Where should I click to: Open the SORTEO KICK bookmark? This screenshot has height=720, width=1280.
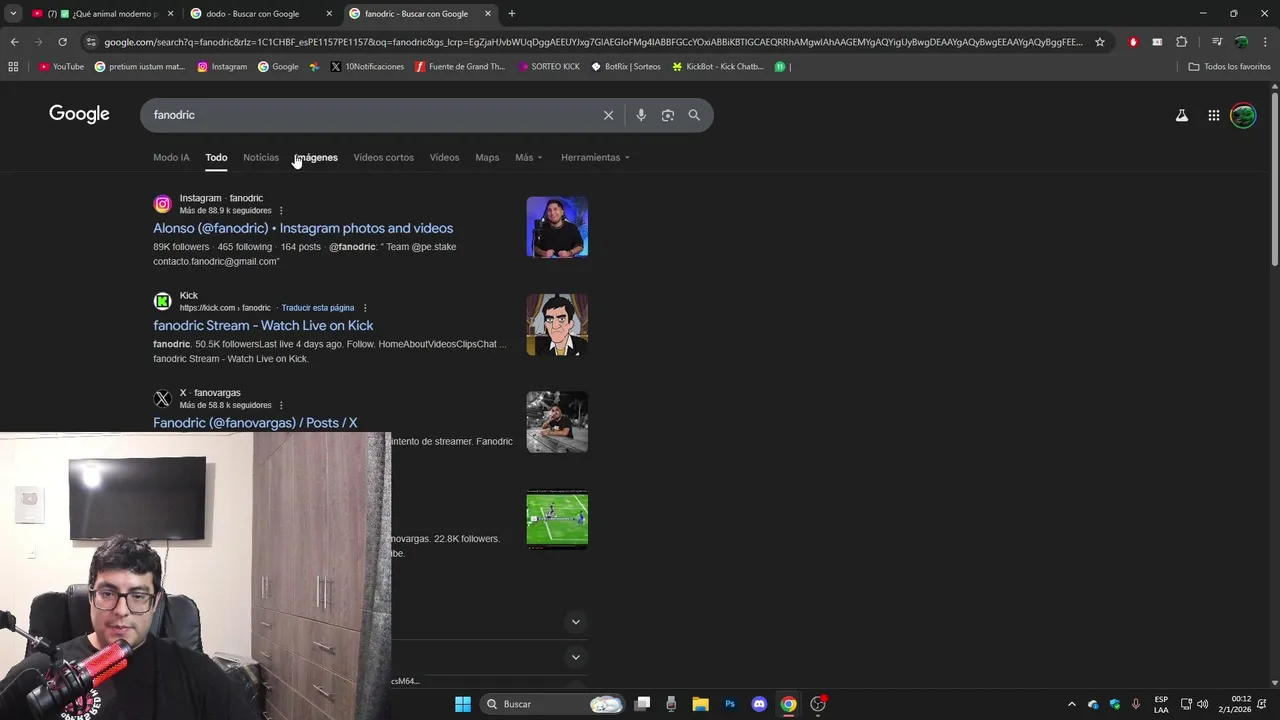pyautogui.click(x=549, y=67)
